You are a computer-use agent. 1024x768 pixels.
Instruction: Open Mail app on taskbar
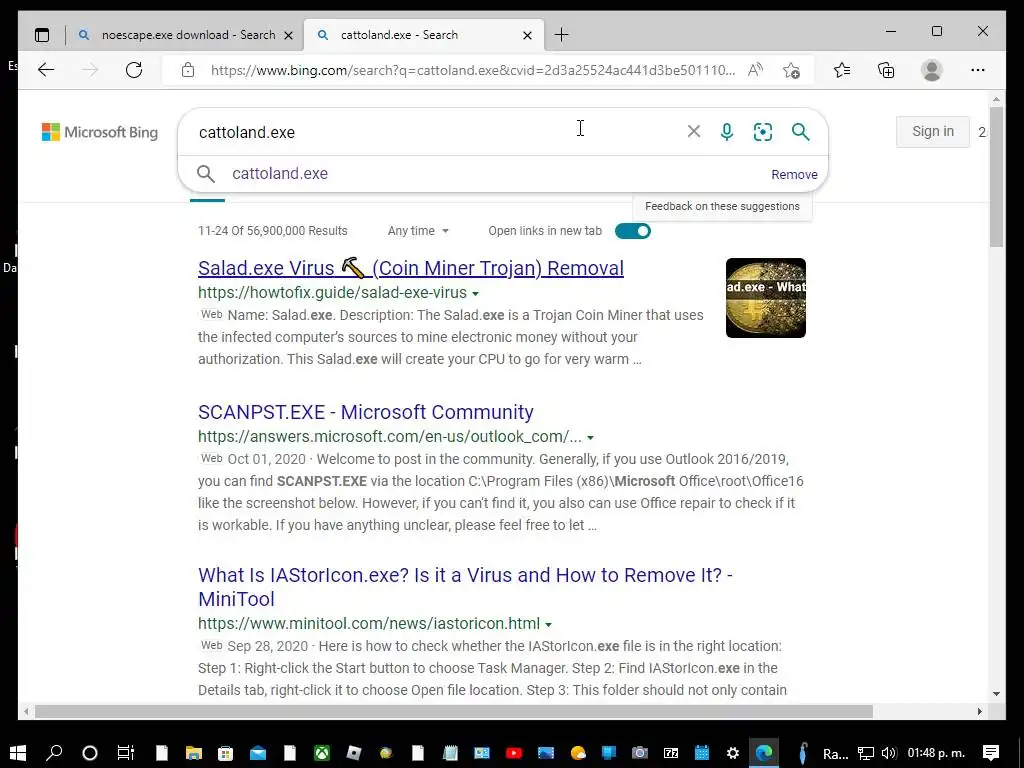pos(258,753)
